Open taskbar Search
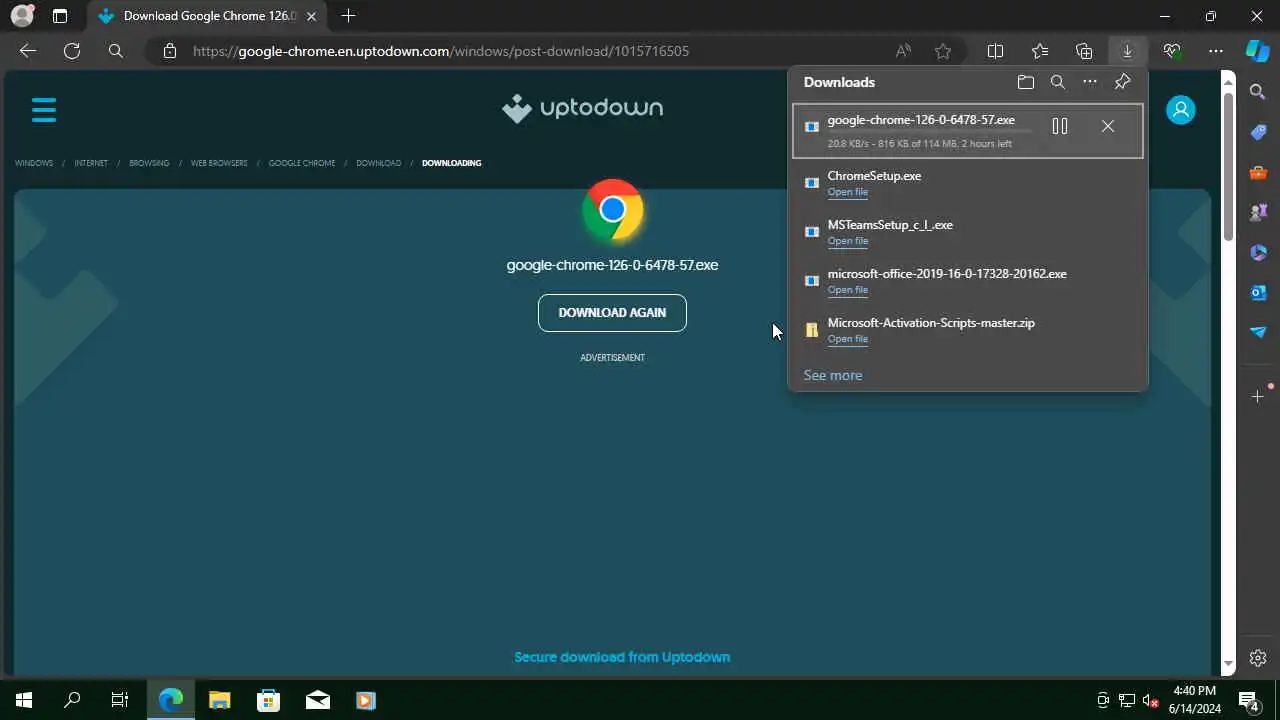 [x=72, y=700]
